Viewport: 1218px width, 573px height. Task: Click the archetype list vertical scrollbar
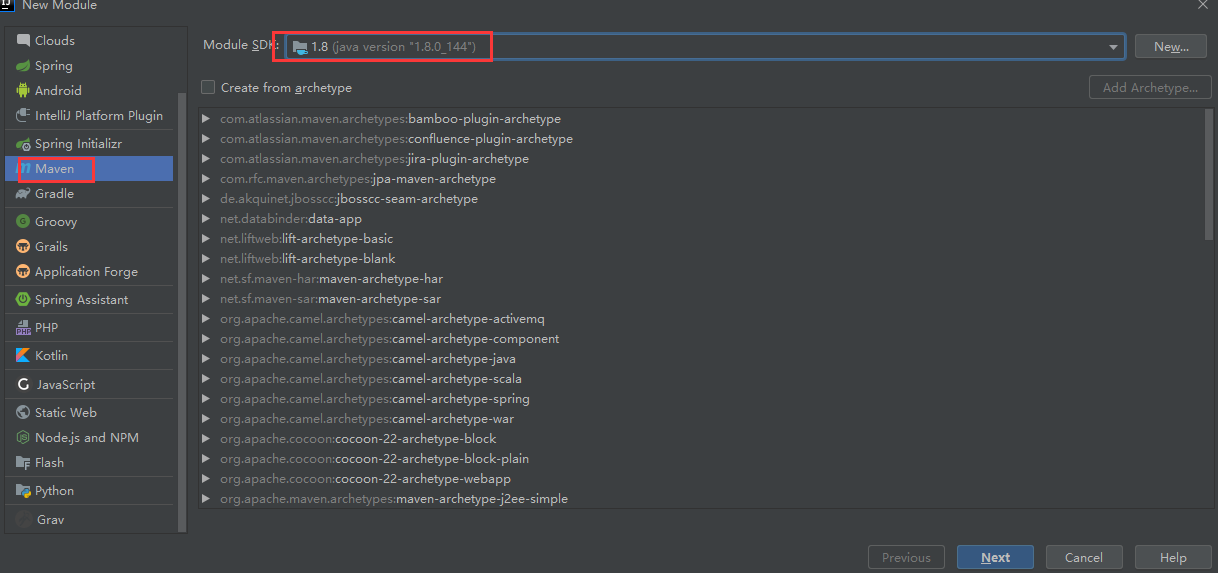[1209, 175]
